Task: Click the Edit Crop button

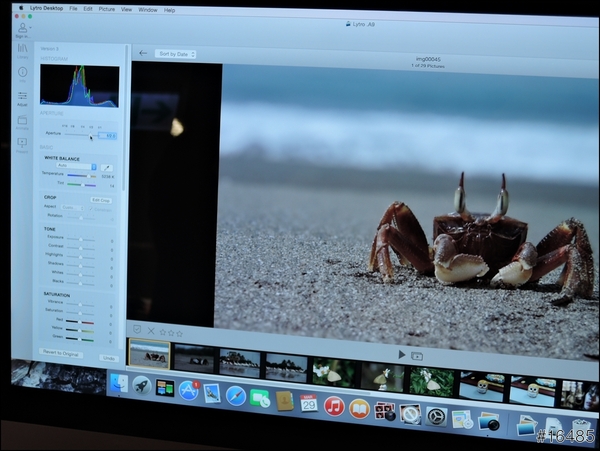Action: point(101,200)
